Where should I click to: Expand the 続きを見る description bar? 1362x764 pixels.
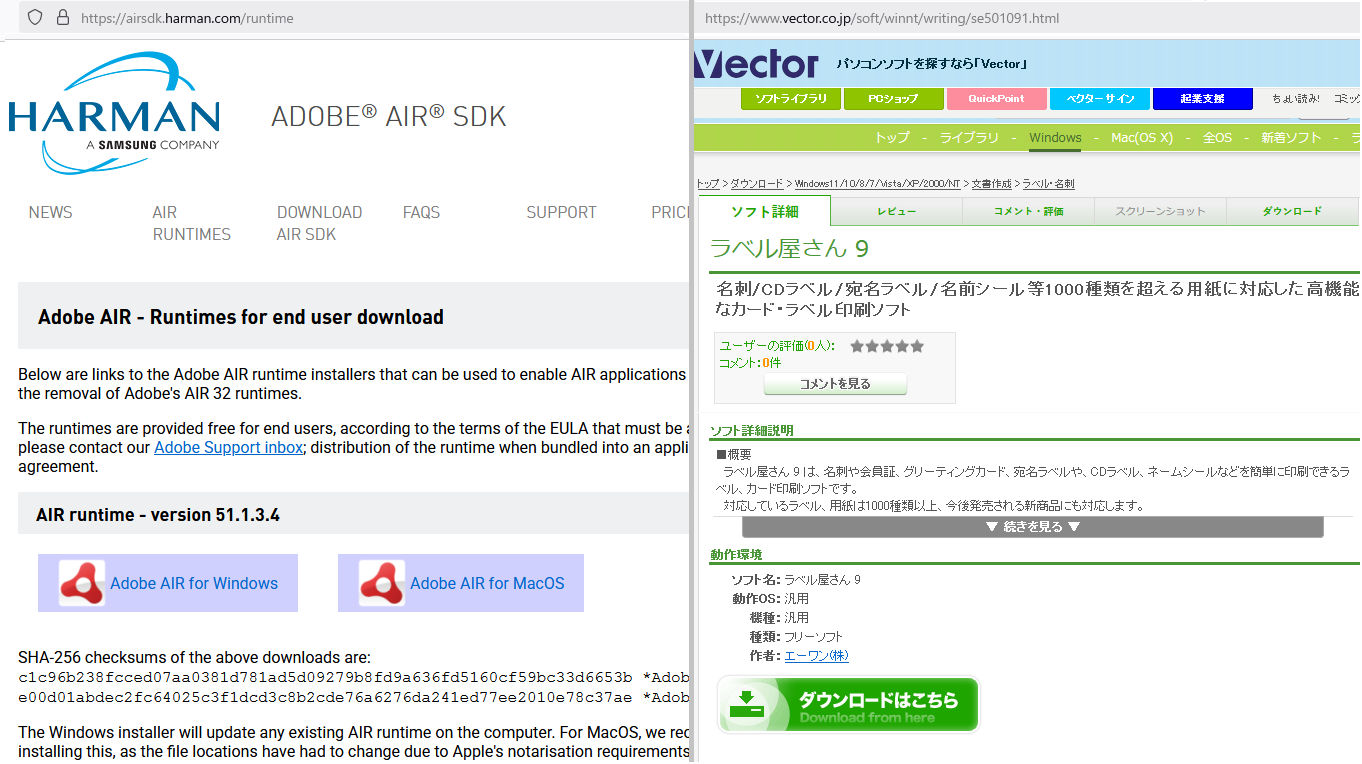click(x=1032, y=527)
